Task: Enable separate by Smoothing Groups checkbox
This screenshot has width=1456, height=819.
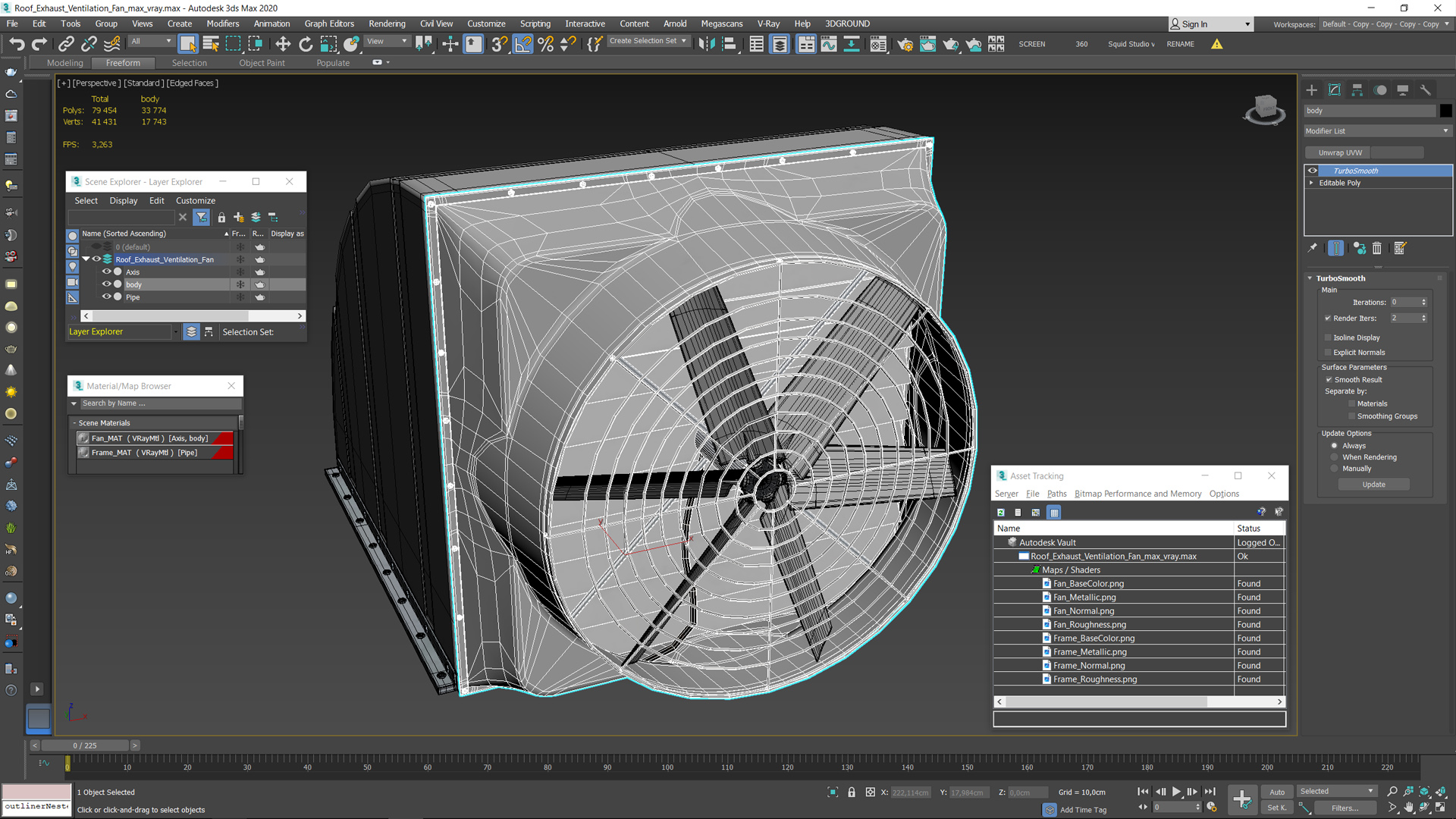Action: click(x=1351, y=416)
